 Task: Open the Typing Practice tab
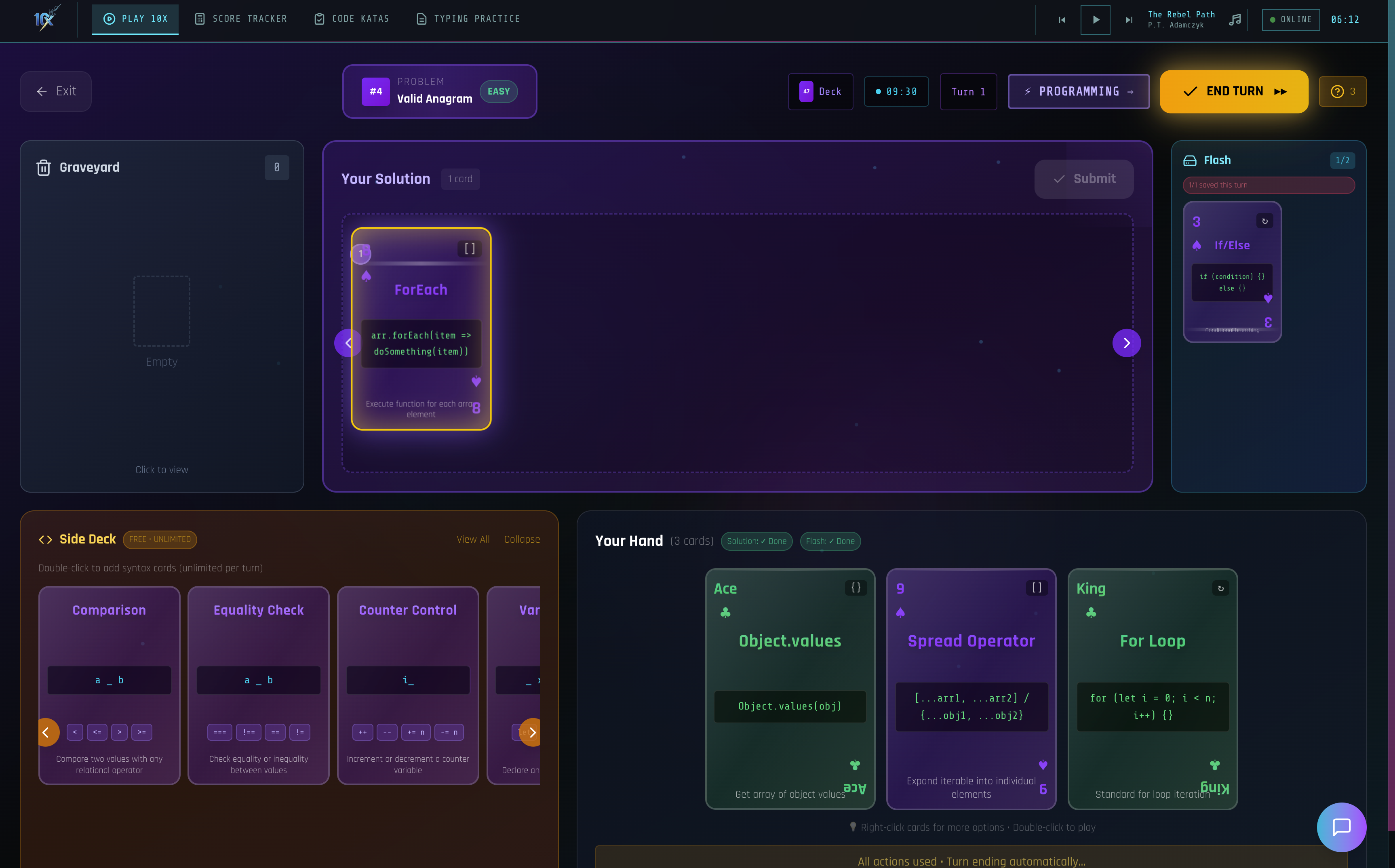[x=468, y=18]
